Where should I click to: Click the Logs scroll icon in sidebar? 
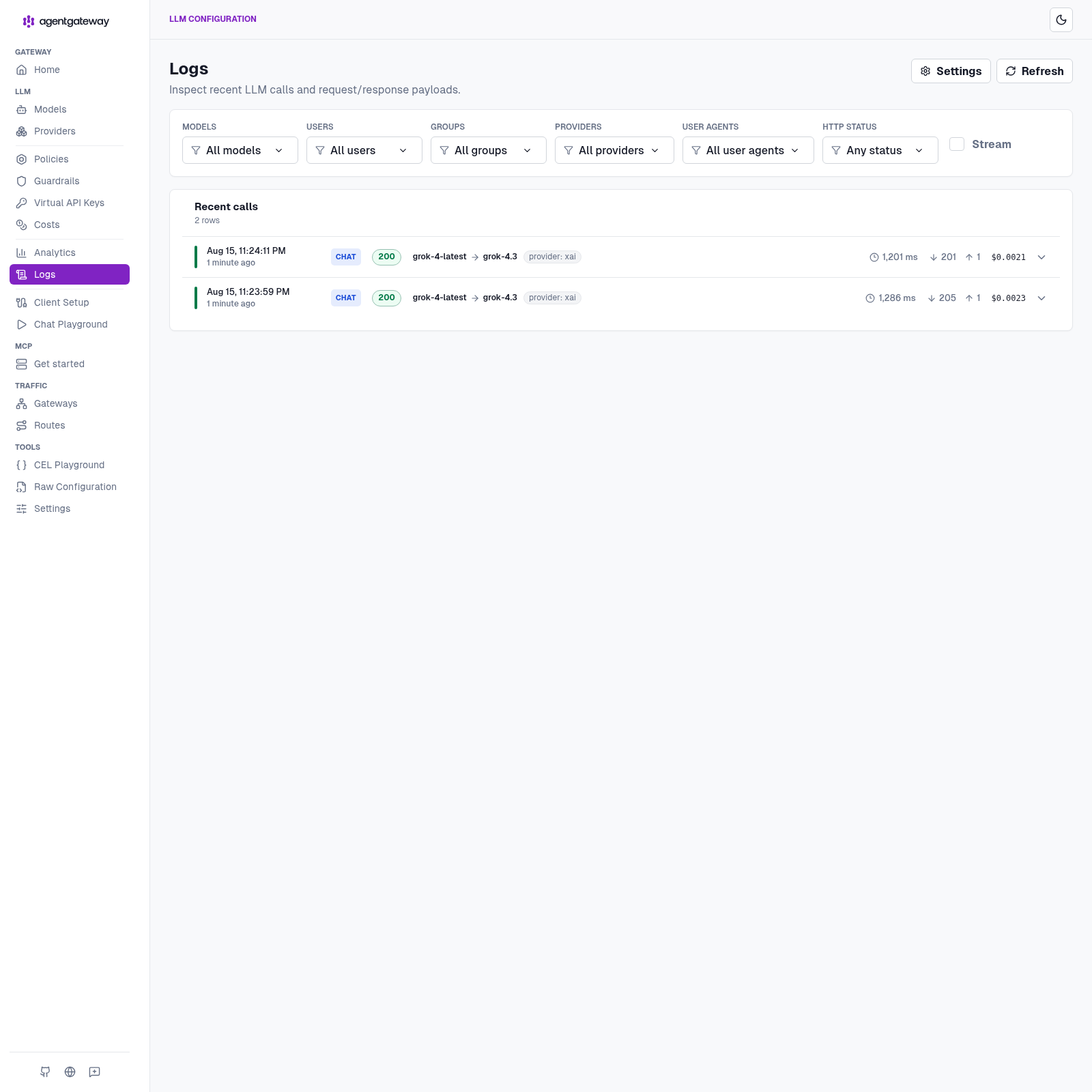(22, 274)
